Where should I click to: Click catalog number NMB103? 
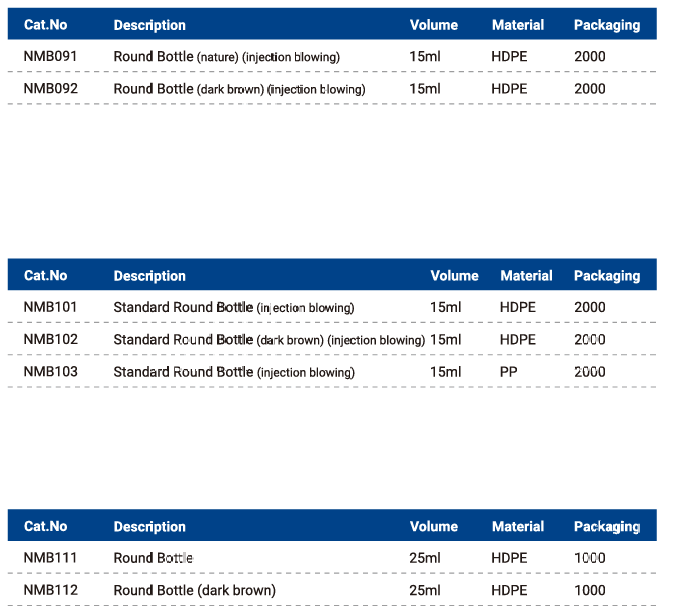pos(51,371)
